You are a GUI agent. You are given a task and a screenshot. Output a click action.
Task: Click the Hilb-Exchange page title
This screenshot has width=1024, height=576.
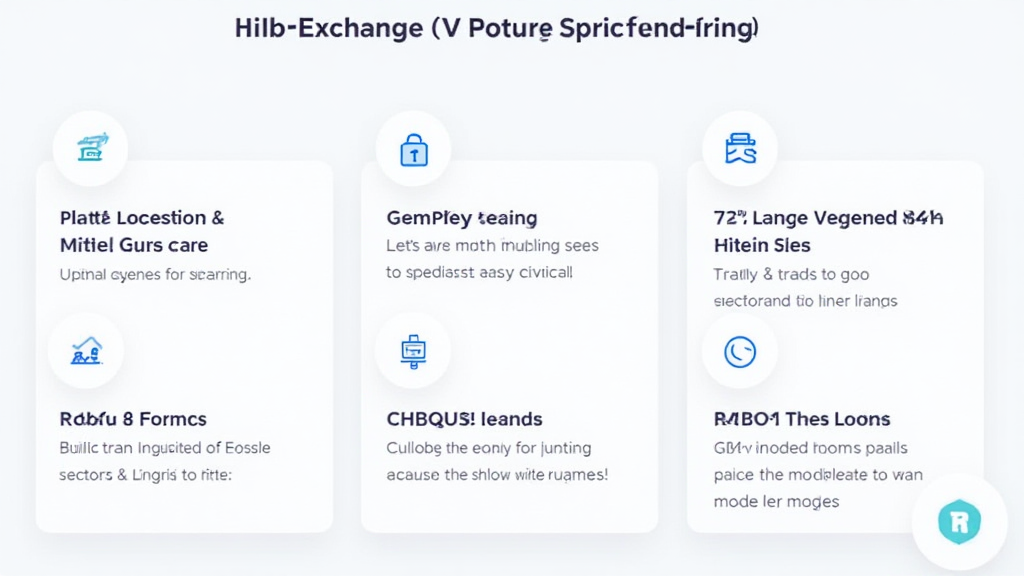497,29
